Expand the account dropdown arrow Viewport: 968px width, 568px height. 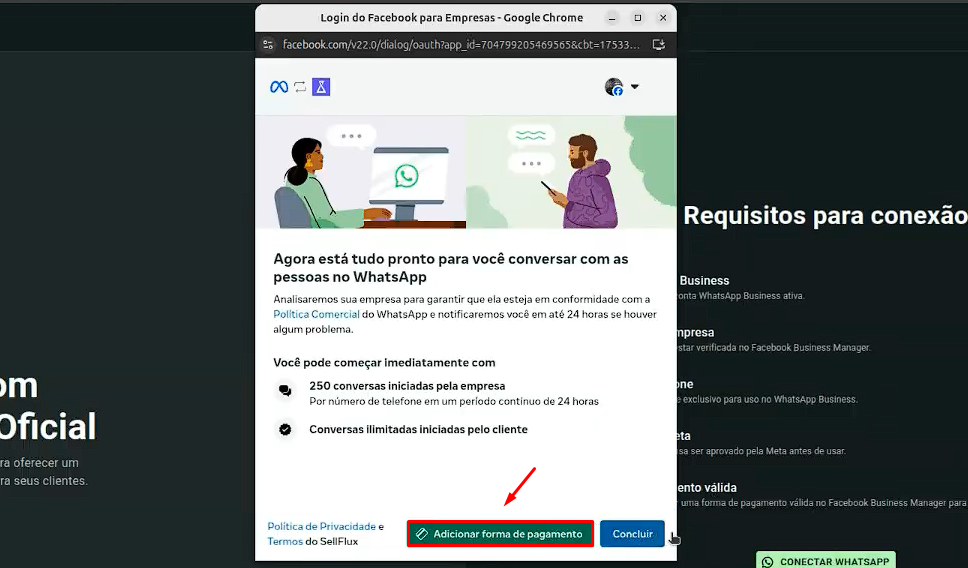[x=634, y=87]
